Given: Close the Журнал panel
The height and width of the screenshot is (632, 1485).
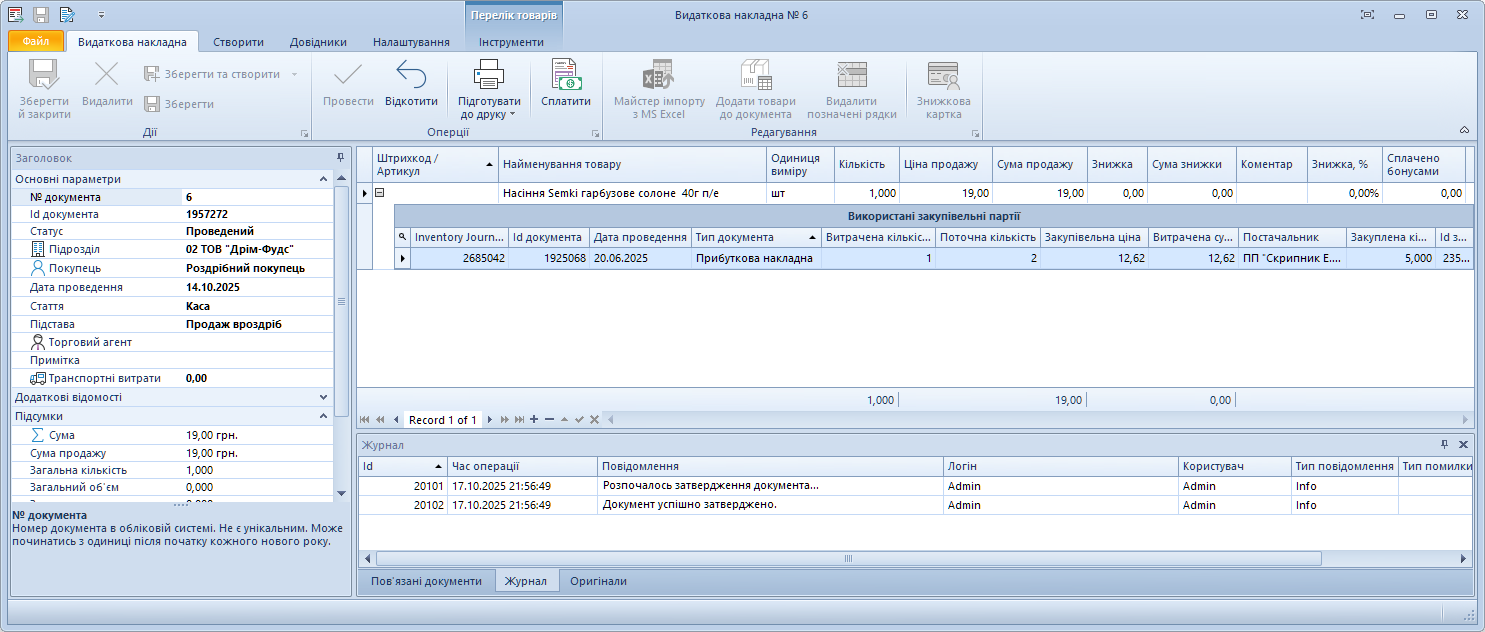Looking at the screenshot, I should [x=1463, y=445].
